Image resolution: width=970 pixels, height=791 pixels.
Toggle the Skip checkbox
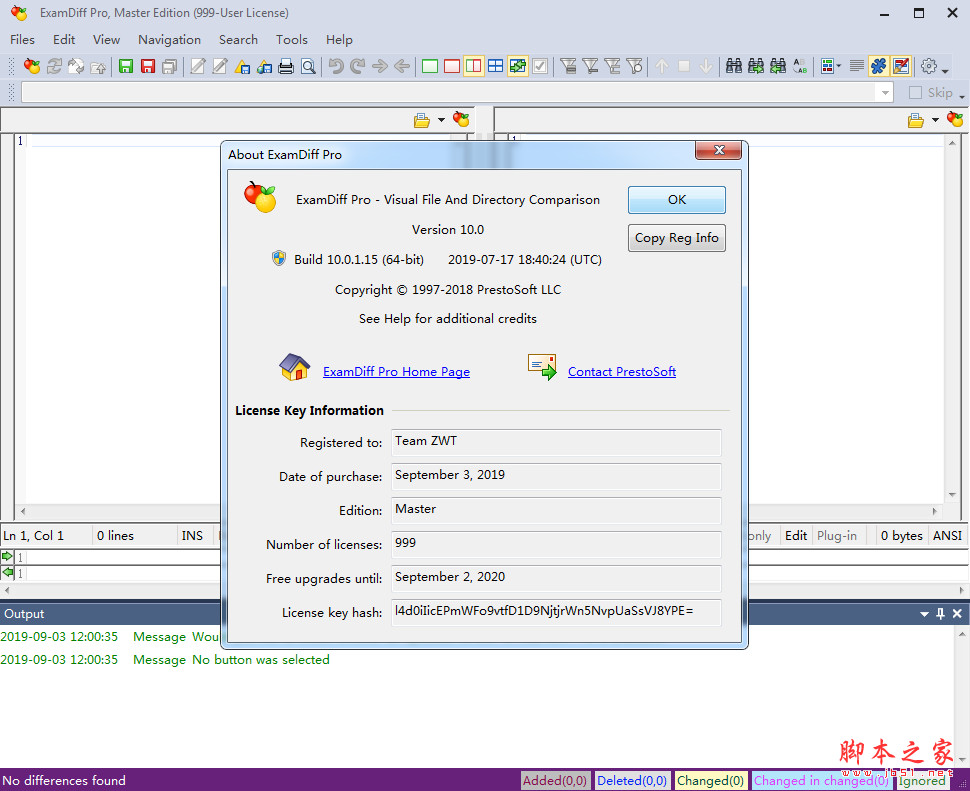click(x=916, y=93)
